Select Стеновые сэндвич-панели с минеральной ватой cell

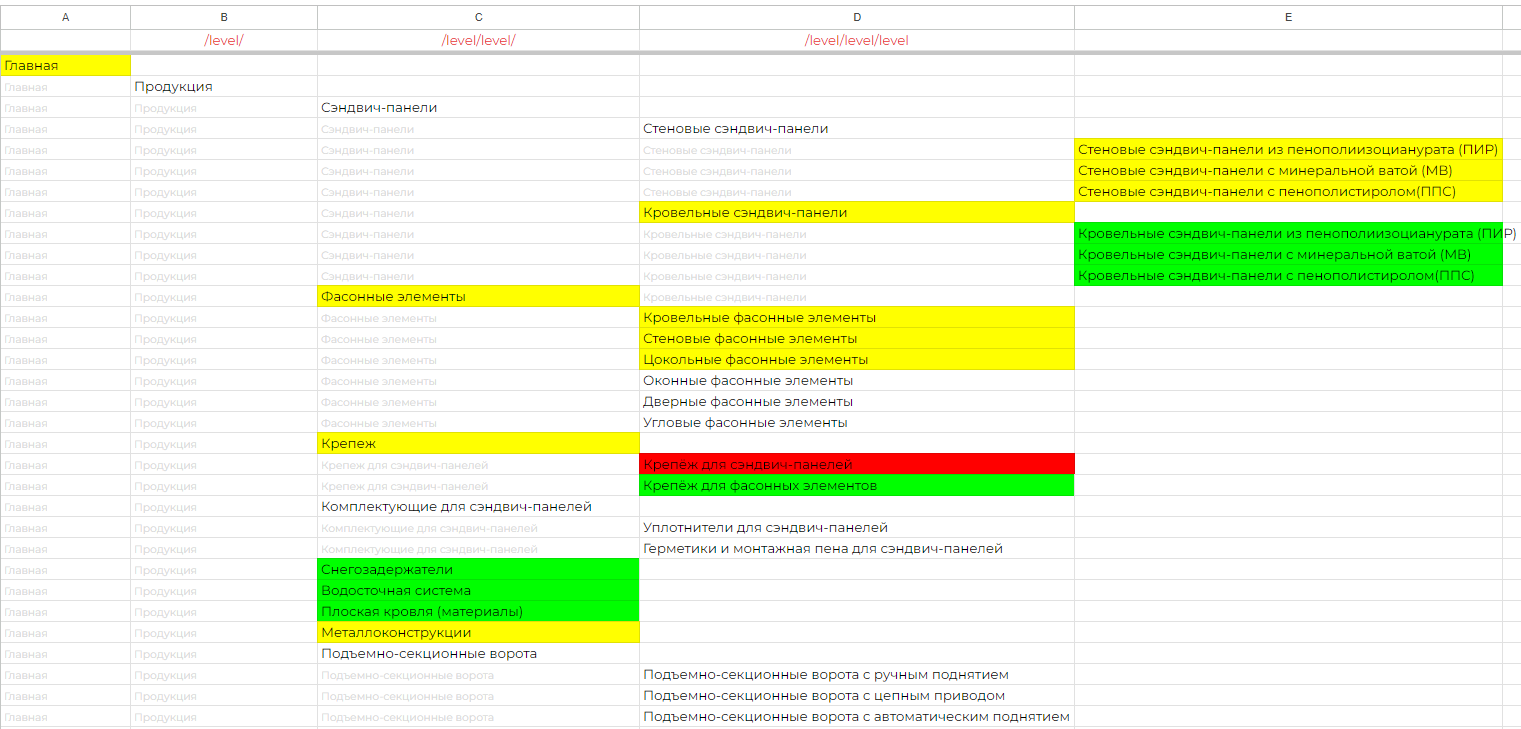pyautogui.click(x=1288, y=170)
